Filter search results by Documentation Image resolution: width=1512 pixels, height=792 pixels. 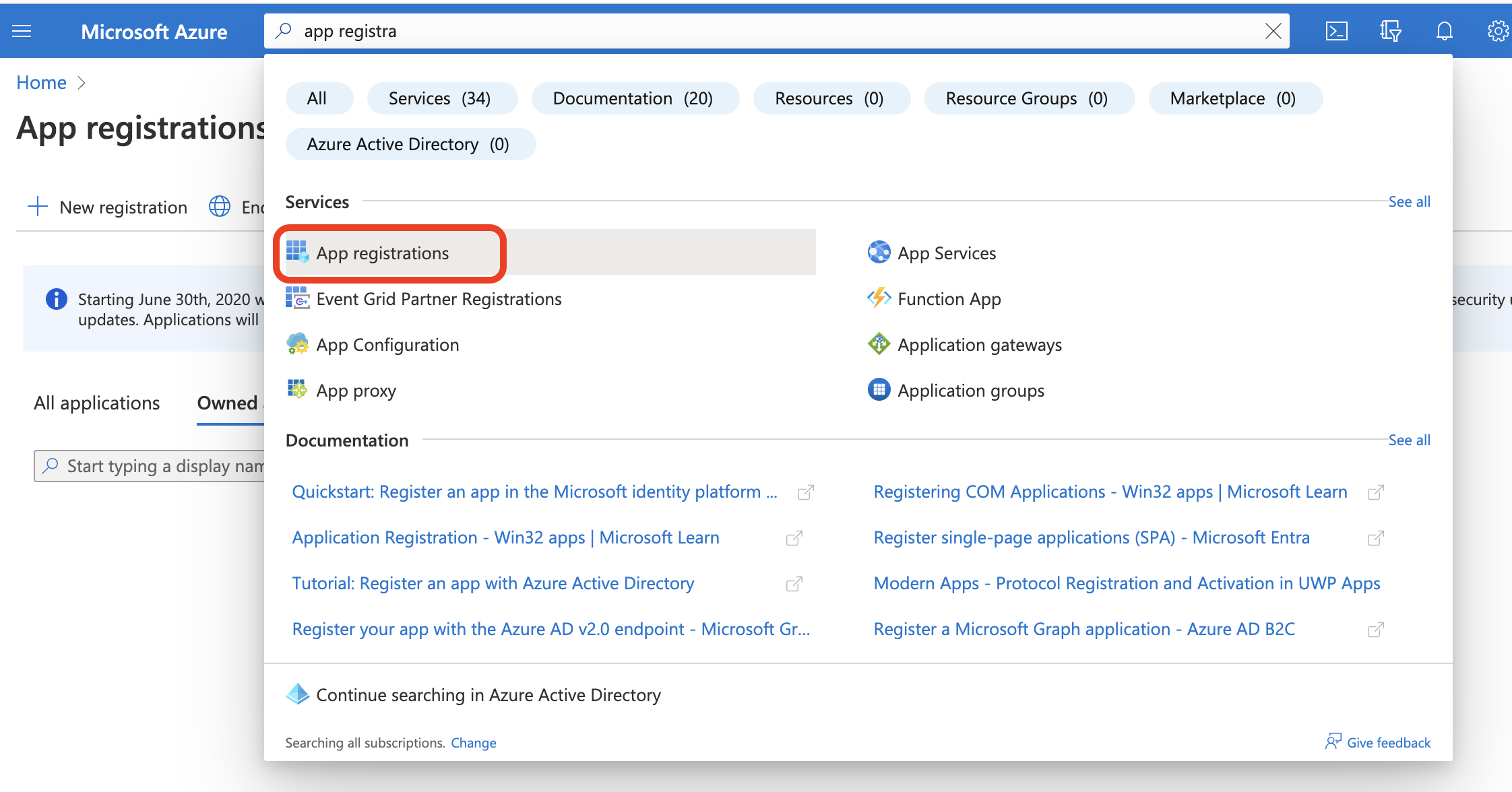click(633, 98)
